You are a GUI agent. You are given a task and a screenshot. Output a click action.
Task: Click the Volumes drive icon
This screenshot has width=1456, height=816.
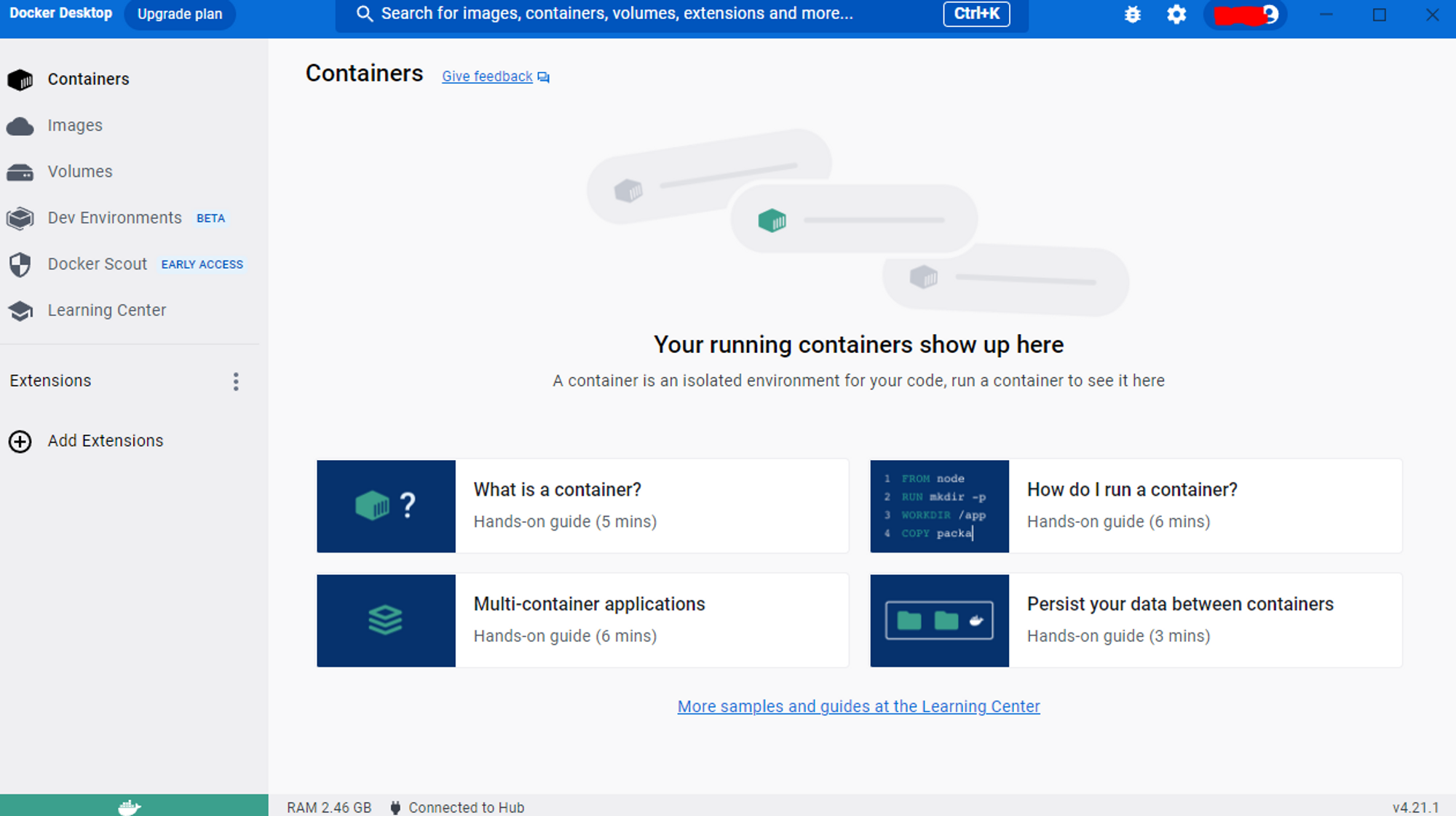click(20, 172)
